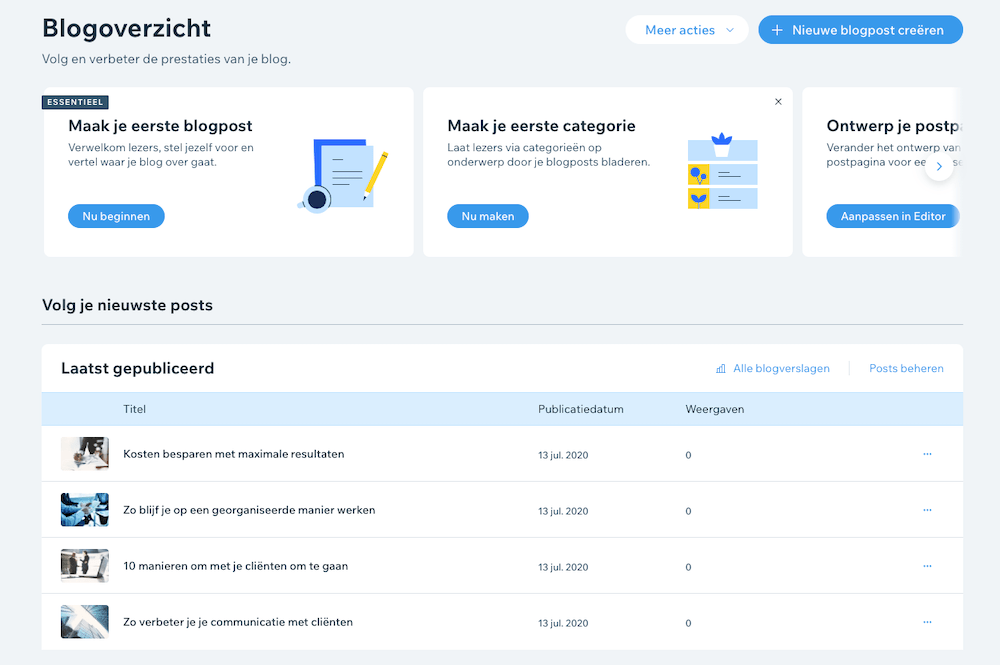Open Posts beheren
Image resolution: width=1000 pixels, height=665 pixels.
[x=906, y=368]
